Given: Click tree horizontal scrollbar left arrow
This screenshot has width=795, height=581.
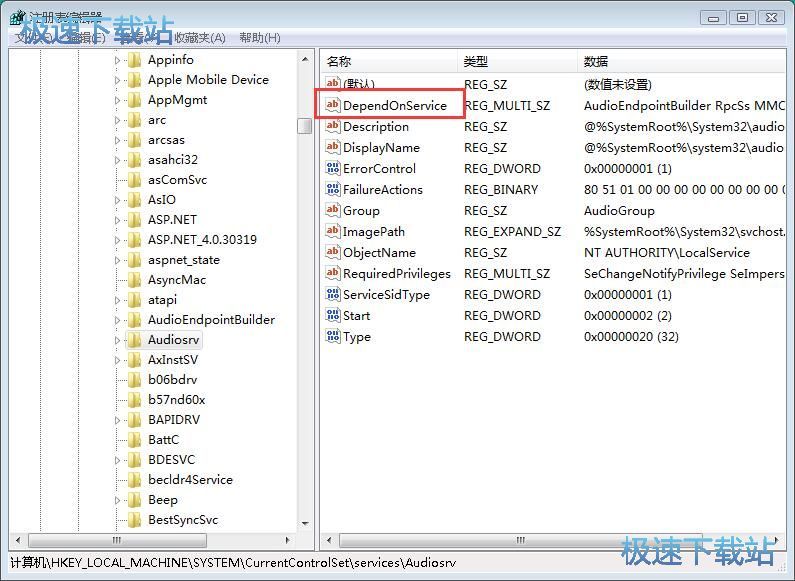Looking at the screenshot, I should tap(18, 540).
